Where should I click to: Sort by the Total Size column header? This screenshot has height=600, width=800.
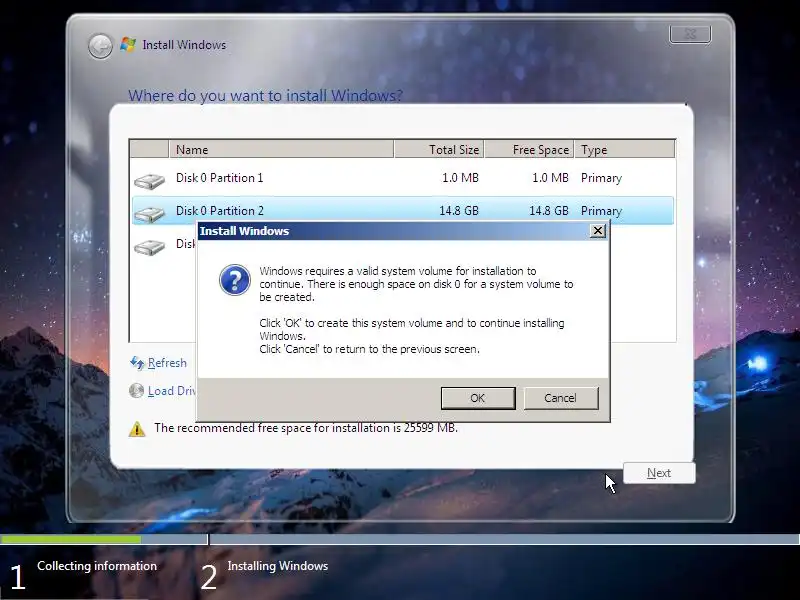[439, 149]
